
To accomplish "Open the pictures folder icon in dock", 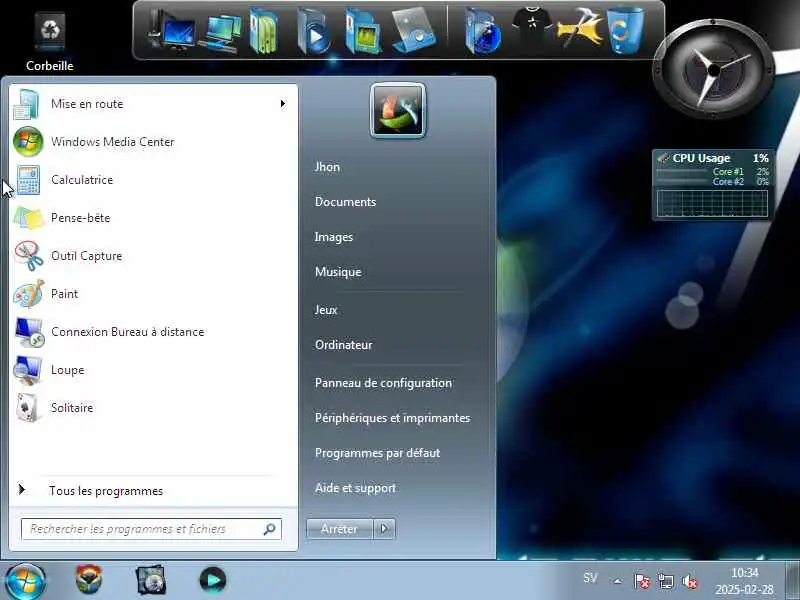I will [363, 32].
